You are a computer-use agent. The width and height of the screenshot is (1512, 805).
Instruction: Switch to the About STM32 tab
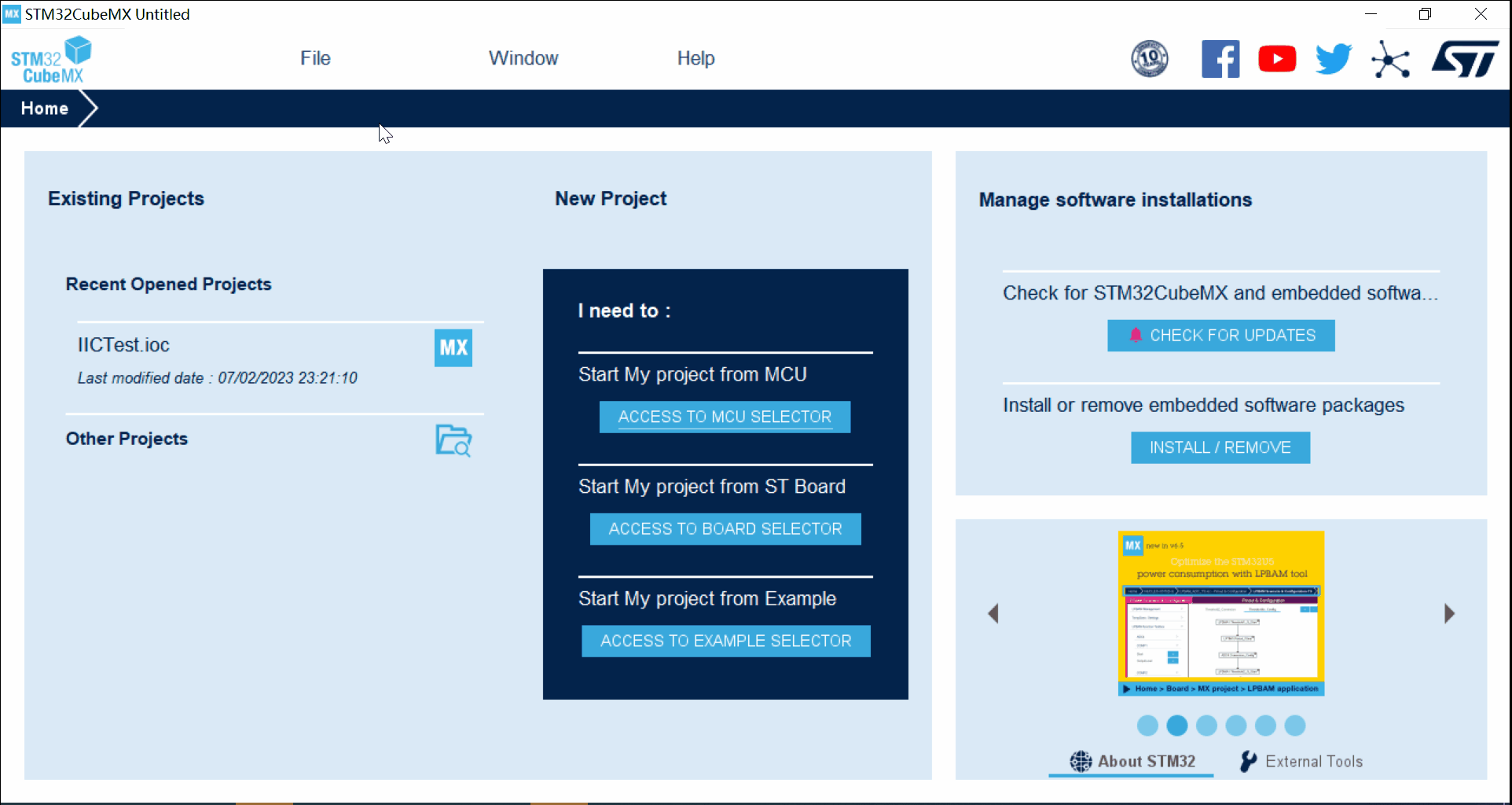click(x=1132, y=761)
